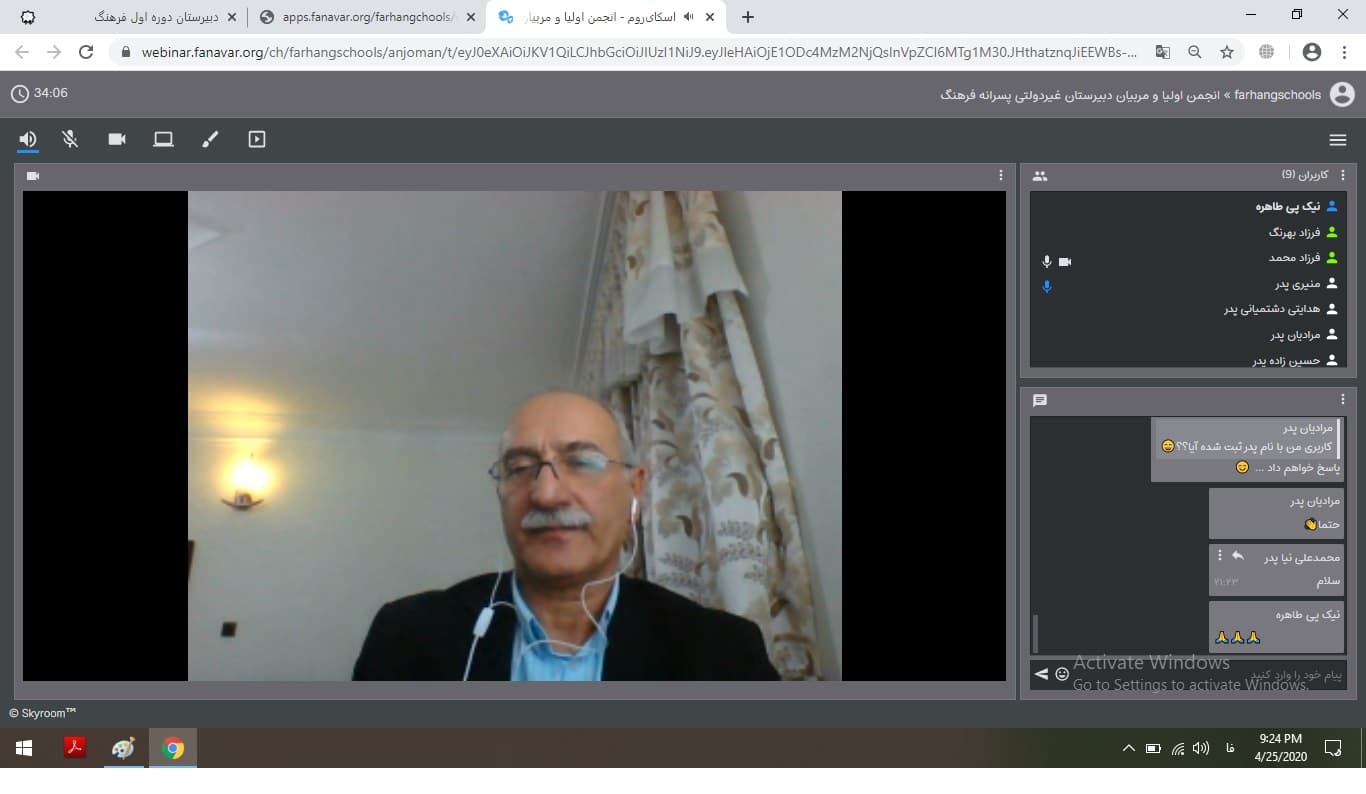The image size is (1366, 794).
Task: Click the emoji smiley button in chat
Action: 1062,675
